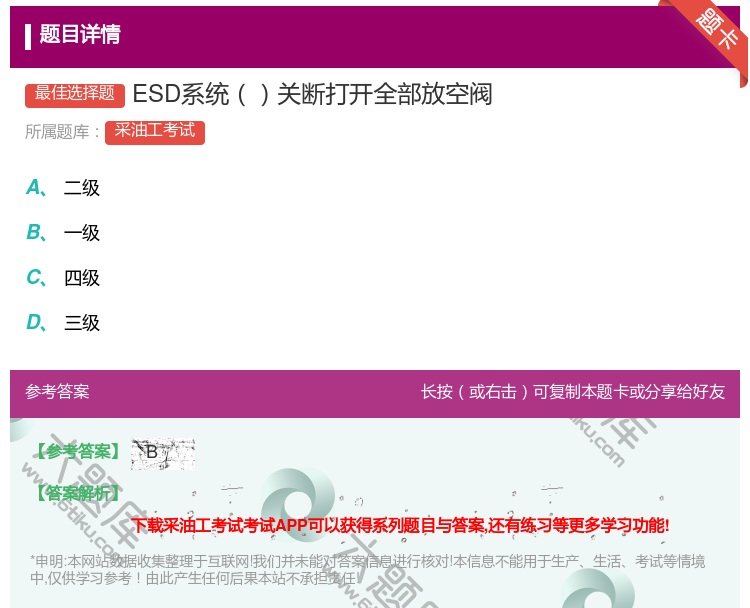The image size is (750, 608).
Task: Click the 参考答案 section heading
Action: [x=57, y=392]
